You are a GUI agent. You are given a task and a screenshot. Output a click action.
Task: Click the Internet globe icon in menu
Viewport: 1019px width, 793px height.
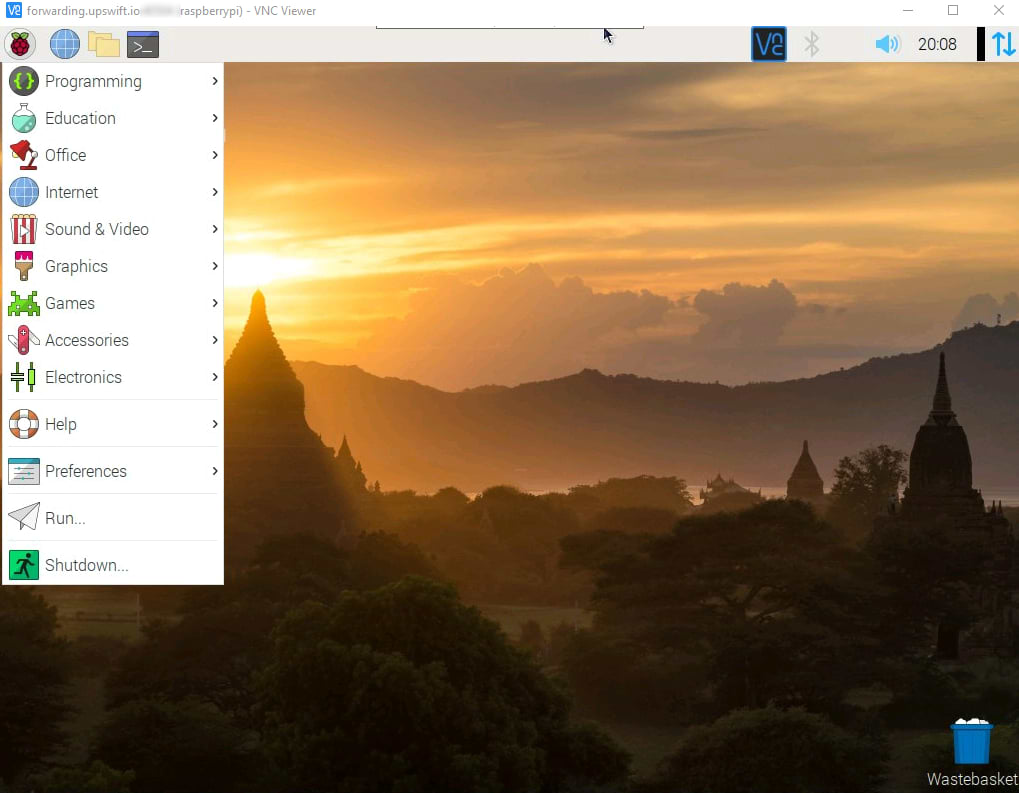(x=23, y=192)
